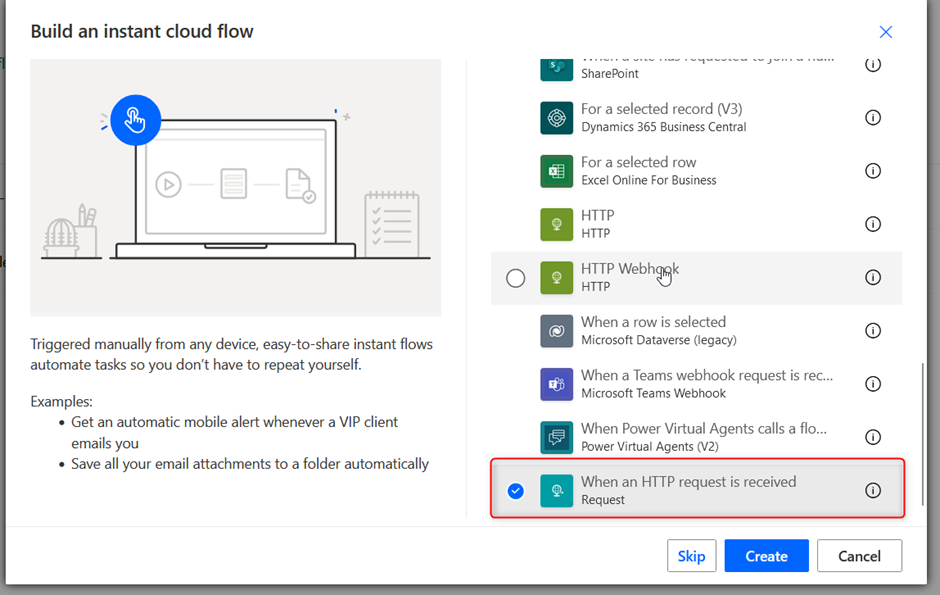The width and height of the screenshot is (940, 595).
Task: Click the trigger list vertical scrollbar
Action: point(922,434)
